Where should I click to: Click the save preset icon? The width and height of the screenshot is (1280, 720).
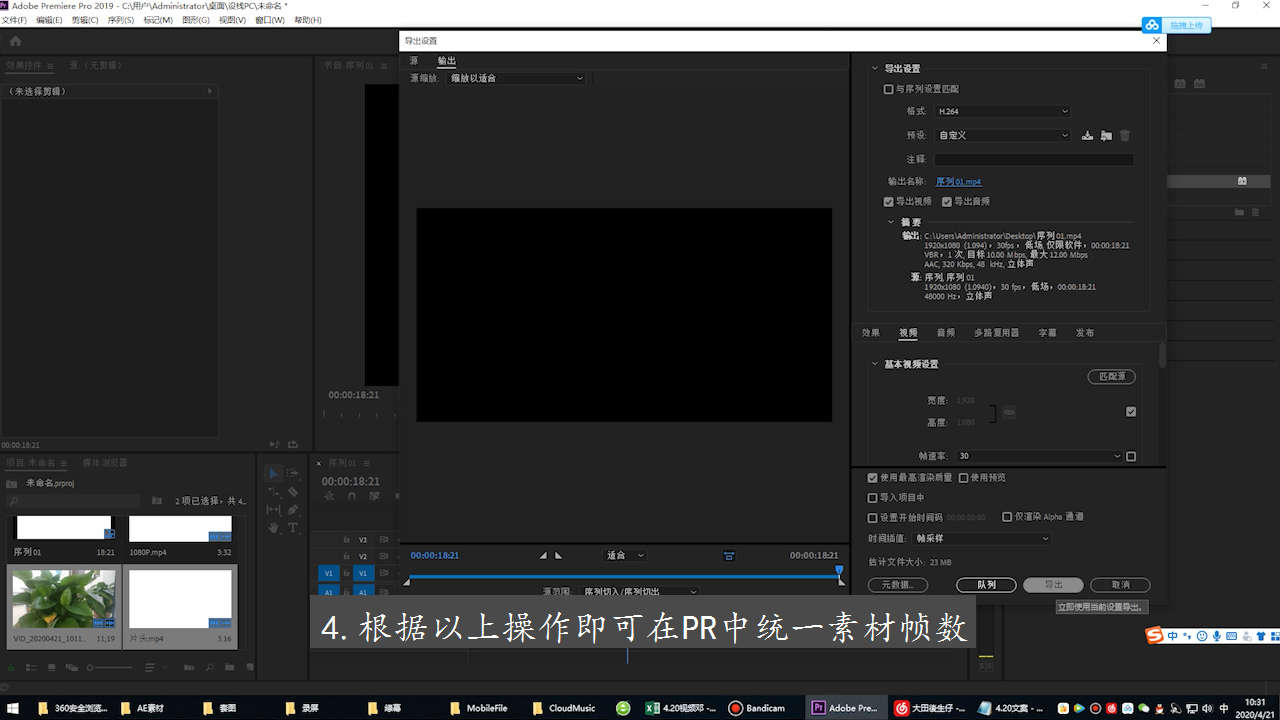[x=1088, y=136]
